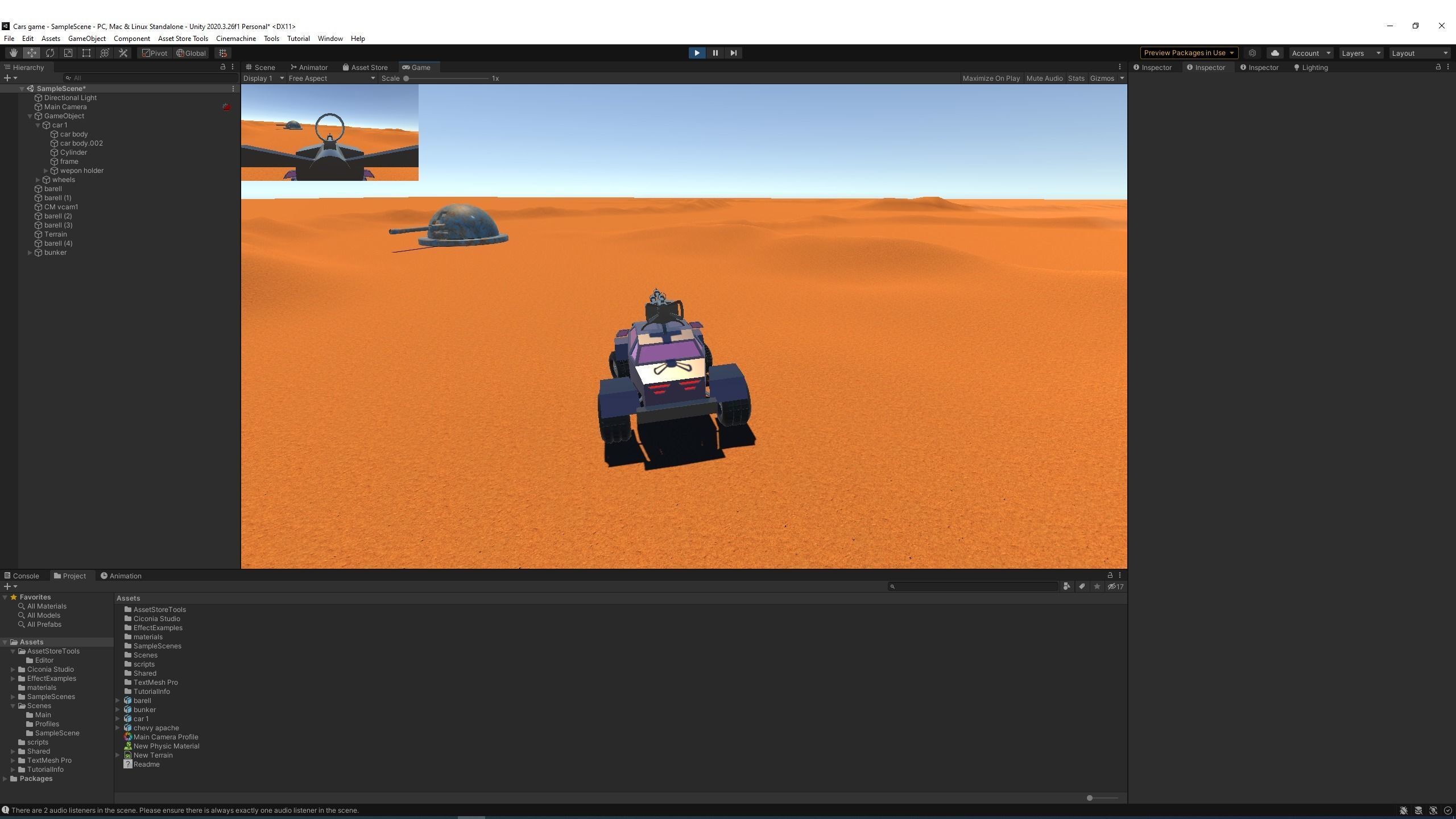
Task: Click the Pause button
Action: tap(715, 53)
